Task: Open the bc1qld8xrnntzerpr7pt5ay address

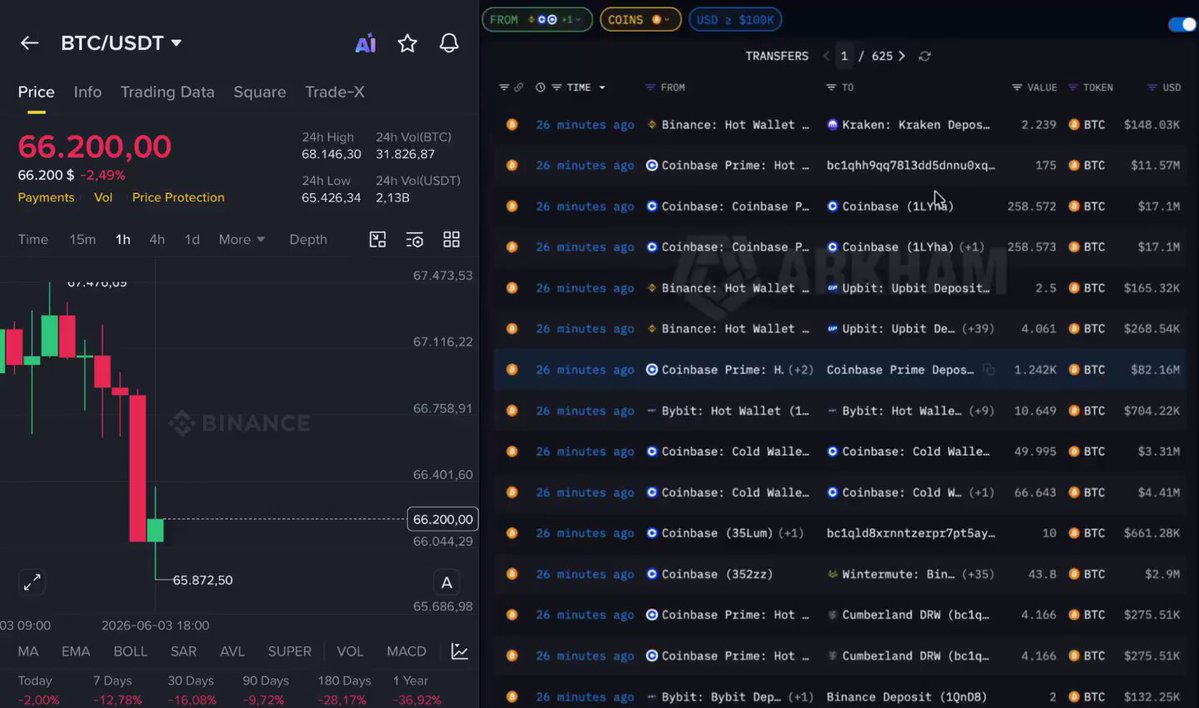Action: tap(911, 534)
